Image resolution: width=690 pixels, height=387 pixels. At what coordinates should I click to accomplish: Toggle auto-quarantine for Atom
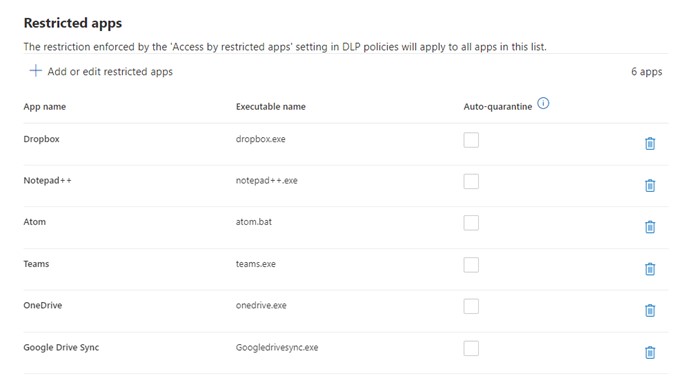click(x=471, y=223)
